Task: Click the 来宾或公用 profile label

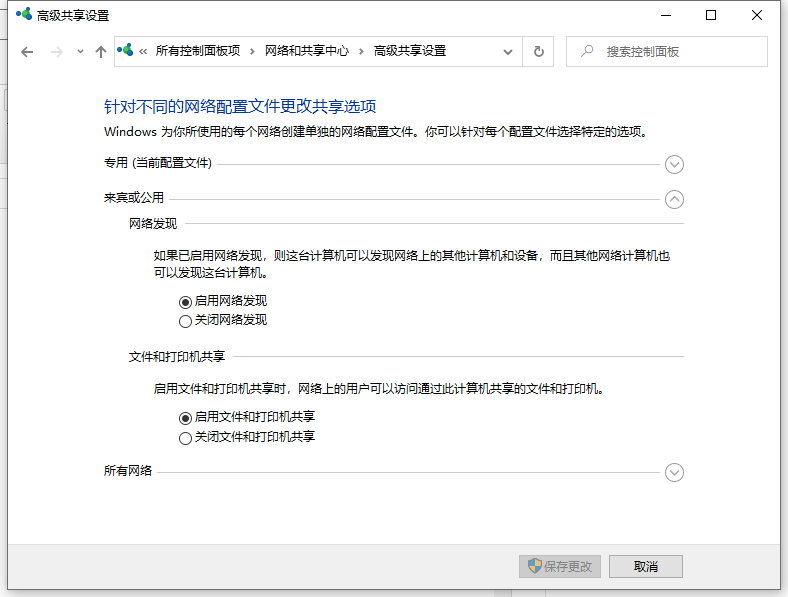Action: (134, 197)
